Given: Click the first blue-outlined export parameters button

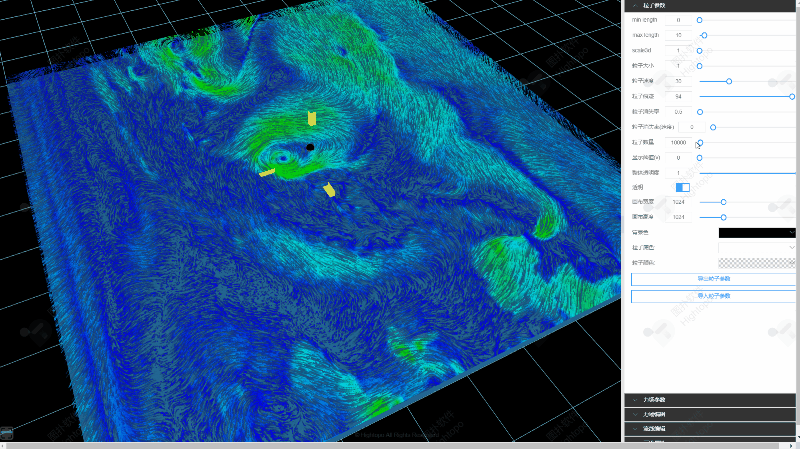Looking at the screenshot, I should (713, 279).
